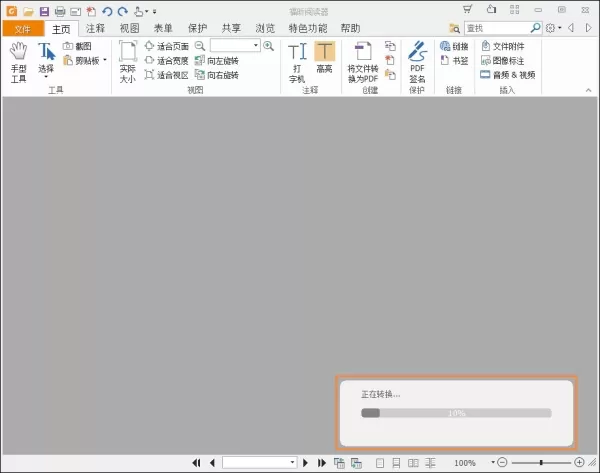The height and width of the screenshot is (473, 600).
Task: Click the Snapshot (截图) tool
Action: [x=77, y=46]
